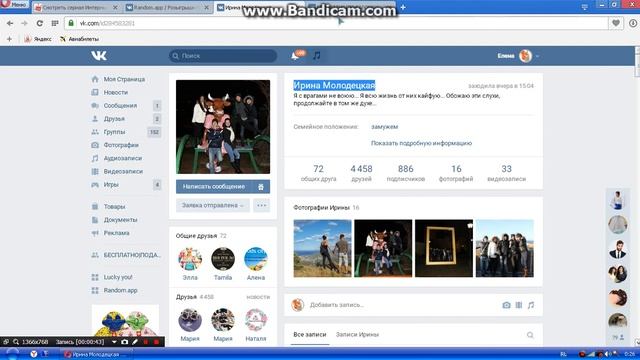Click the browser address bar
The height and width of the screenshot is (360, 640).
click(336, 23)
